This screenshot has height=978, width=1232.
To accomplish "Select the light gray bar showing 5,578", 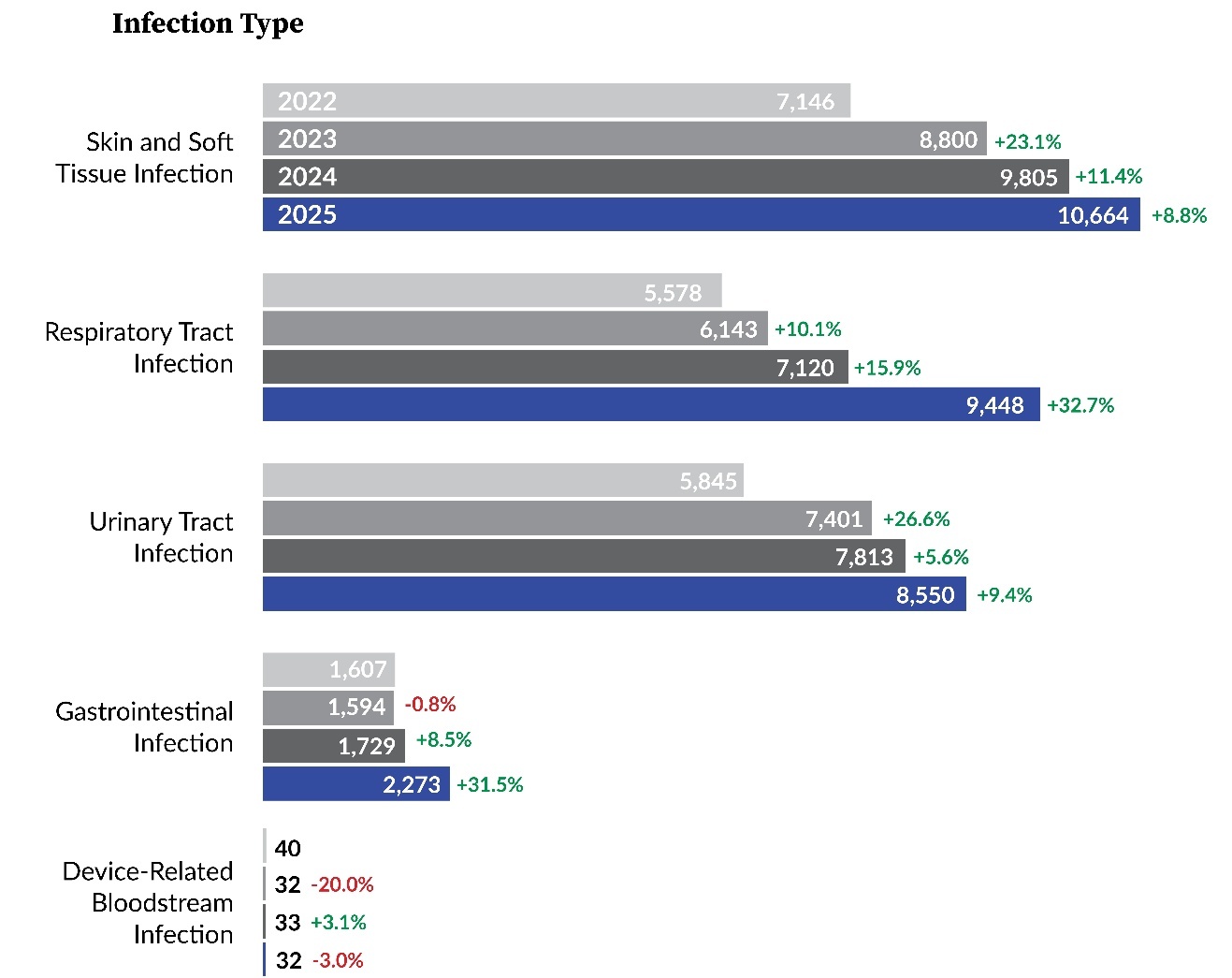I will coord(492,291).
